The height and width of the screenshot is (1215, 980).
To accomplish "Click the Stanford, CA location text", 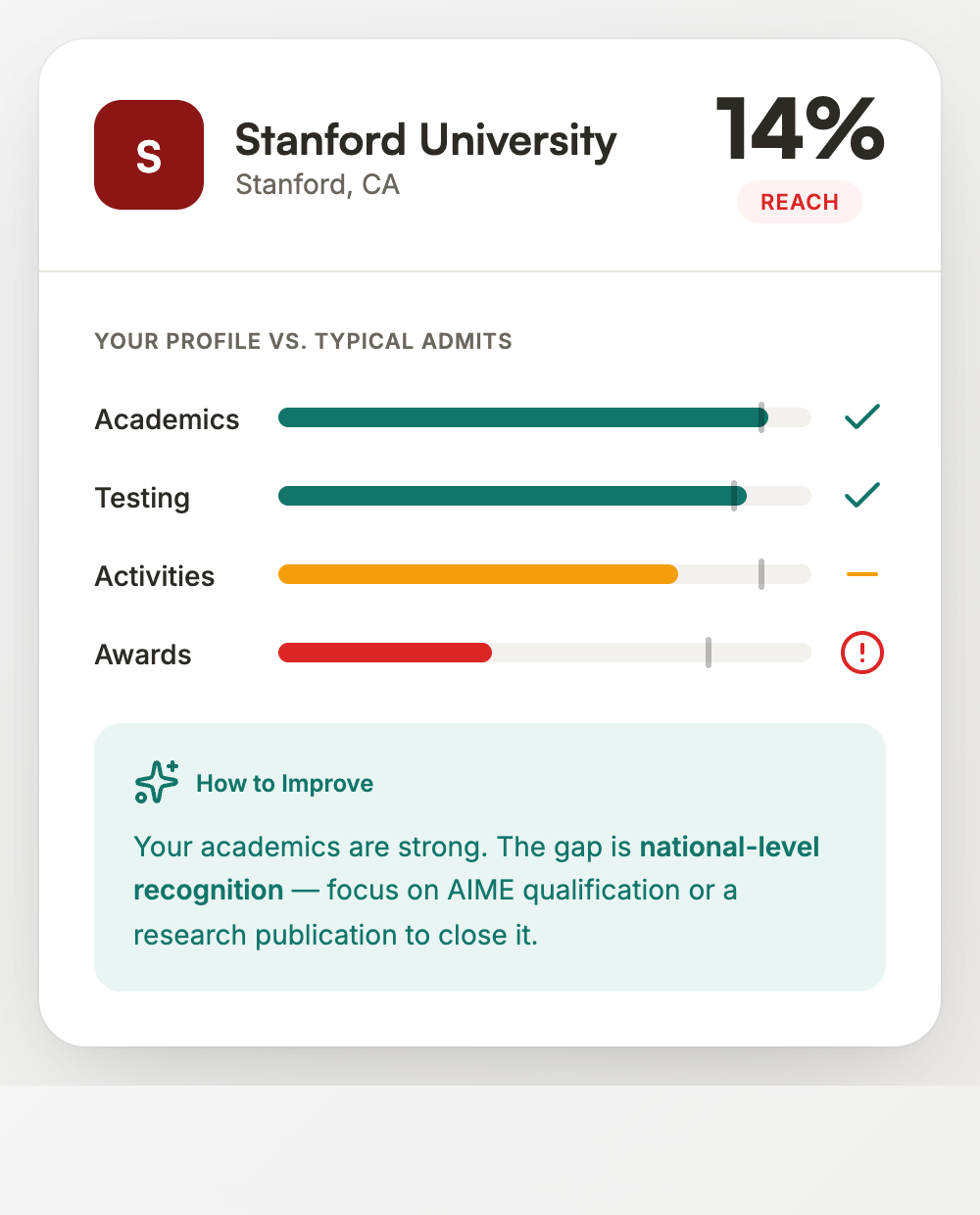I will coord(318,184).
